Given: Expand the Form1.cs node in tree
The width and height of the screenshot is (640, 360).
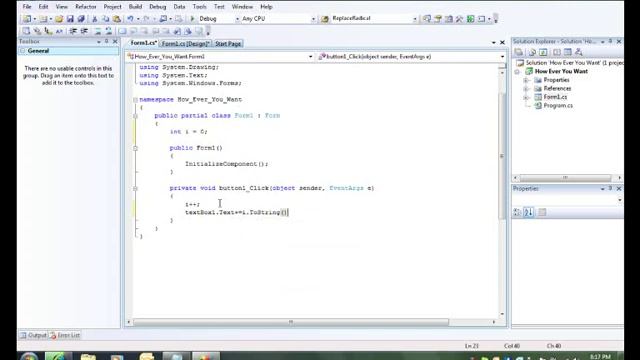Looking at the screenshot, I should click(x=527, y=98).
